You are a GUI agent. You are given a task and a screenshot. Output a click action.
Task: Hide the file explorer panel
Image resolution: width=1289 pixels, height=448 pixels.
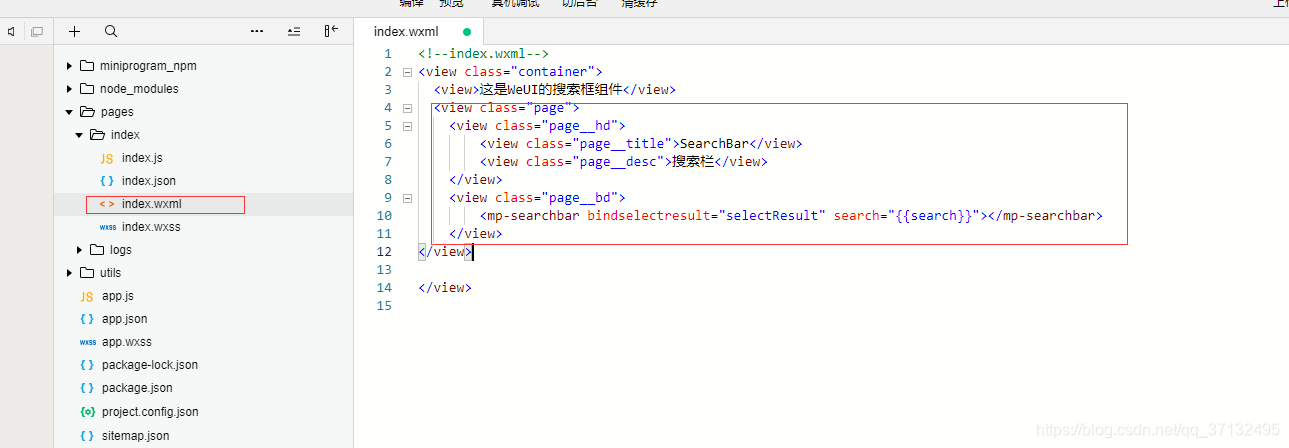pos(331,32)
